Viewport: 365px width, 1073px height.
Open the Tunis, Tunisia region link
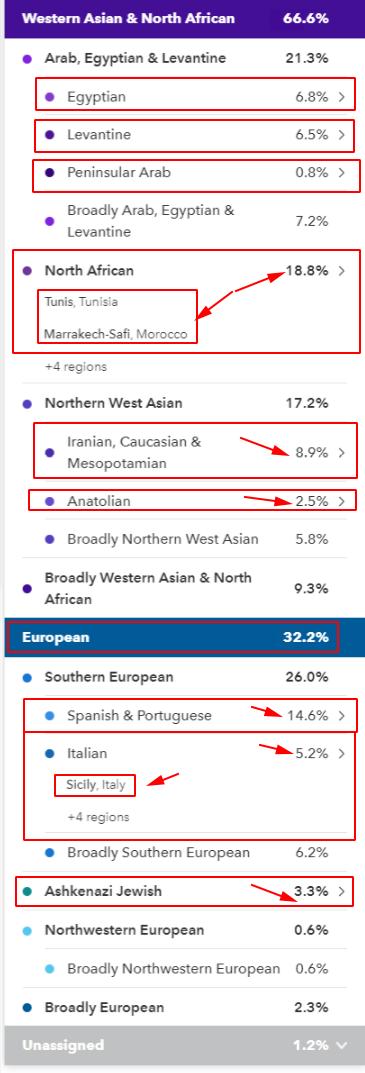click(81, 302)
